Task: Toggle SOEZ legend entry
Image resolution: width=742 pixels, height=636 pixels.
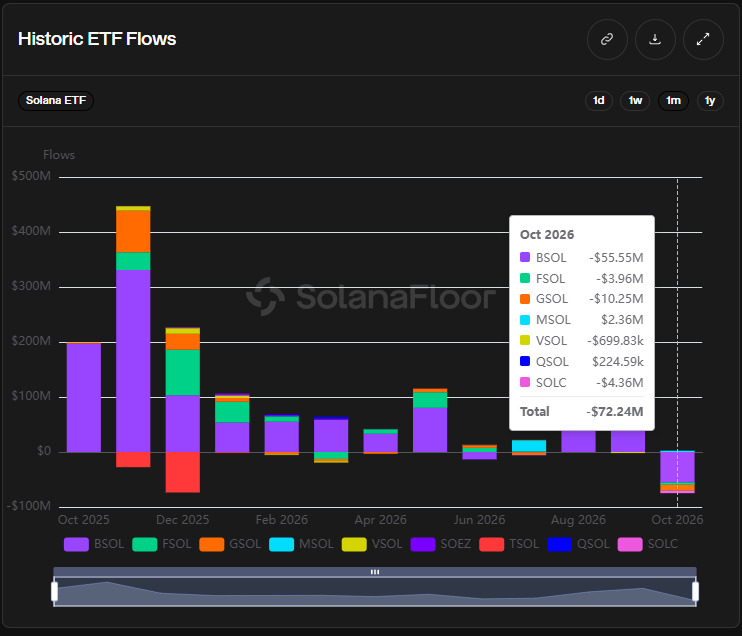Action: click(x=441, y=544)
